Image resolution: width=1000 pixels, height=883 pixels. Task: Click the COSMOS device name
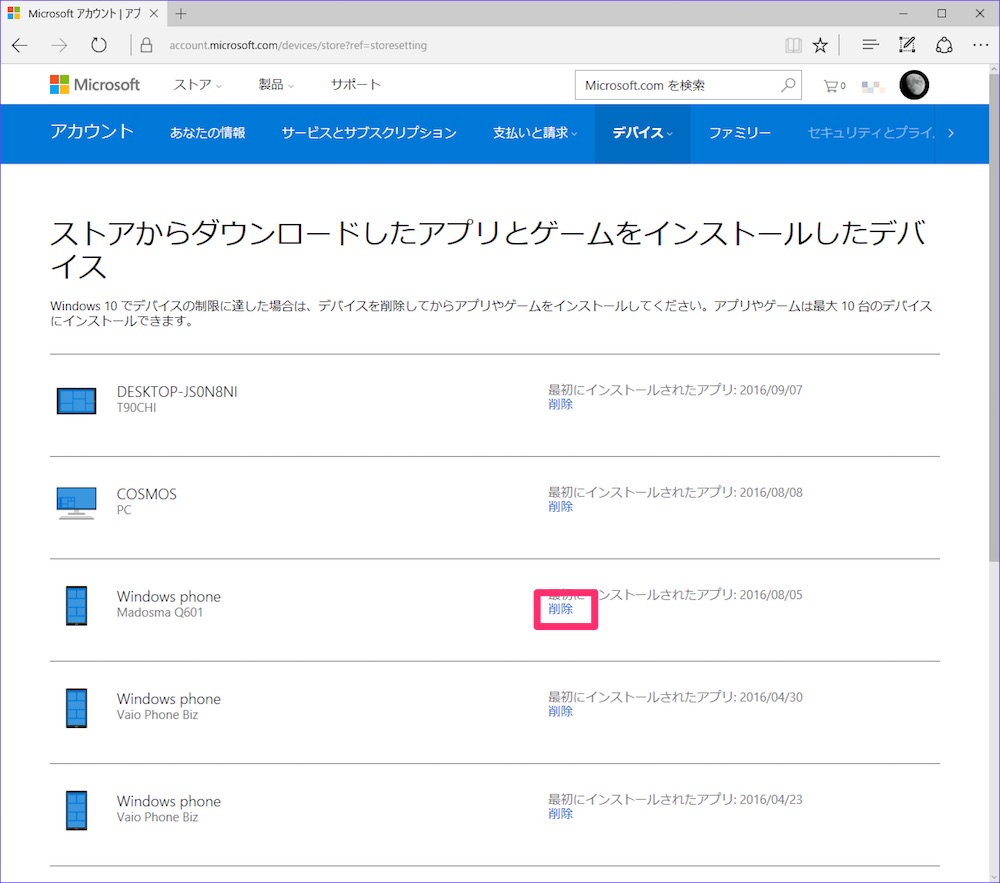[x=147, y=494]
